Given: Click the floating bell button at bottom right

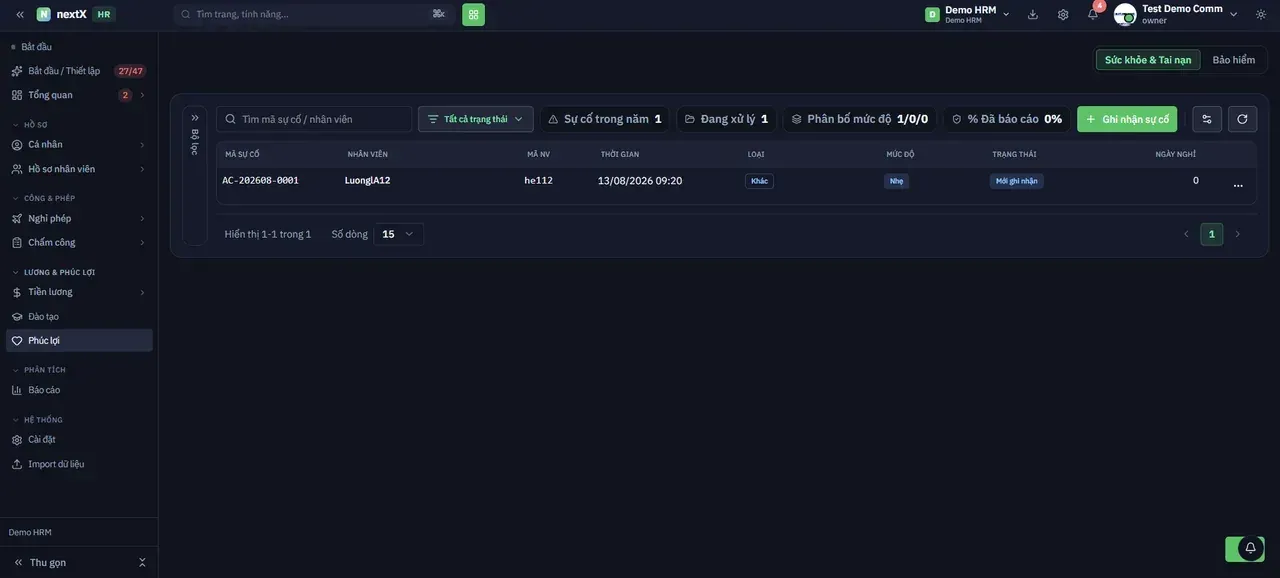Looking at the screenshot, I should coord(1250,548).
